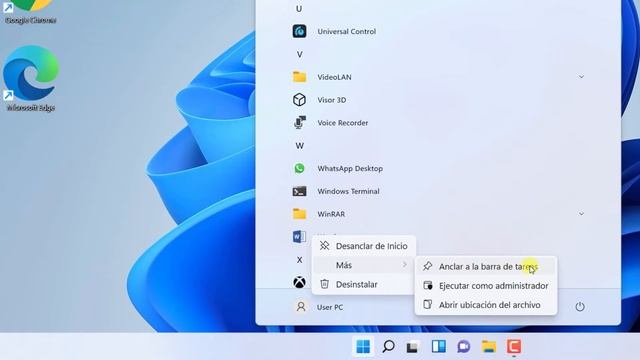
Task: Click the letter W section header
Action: point(300,146)
